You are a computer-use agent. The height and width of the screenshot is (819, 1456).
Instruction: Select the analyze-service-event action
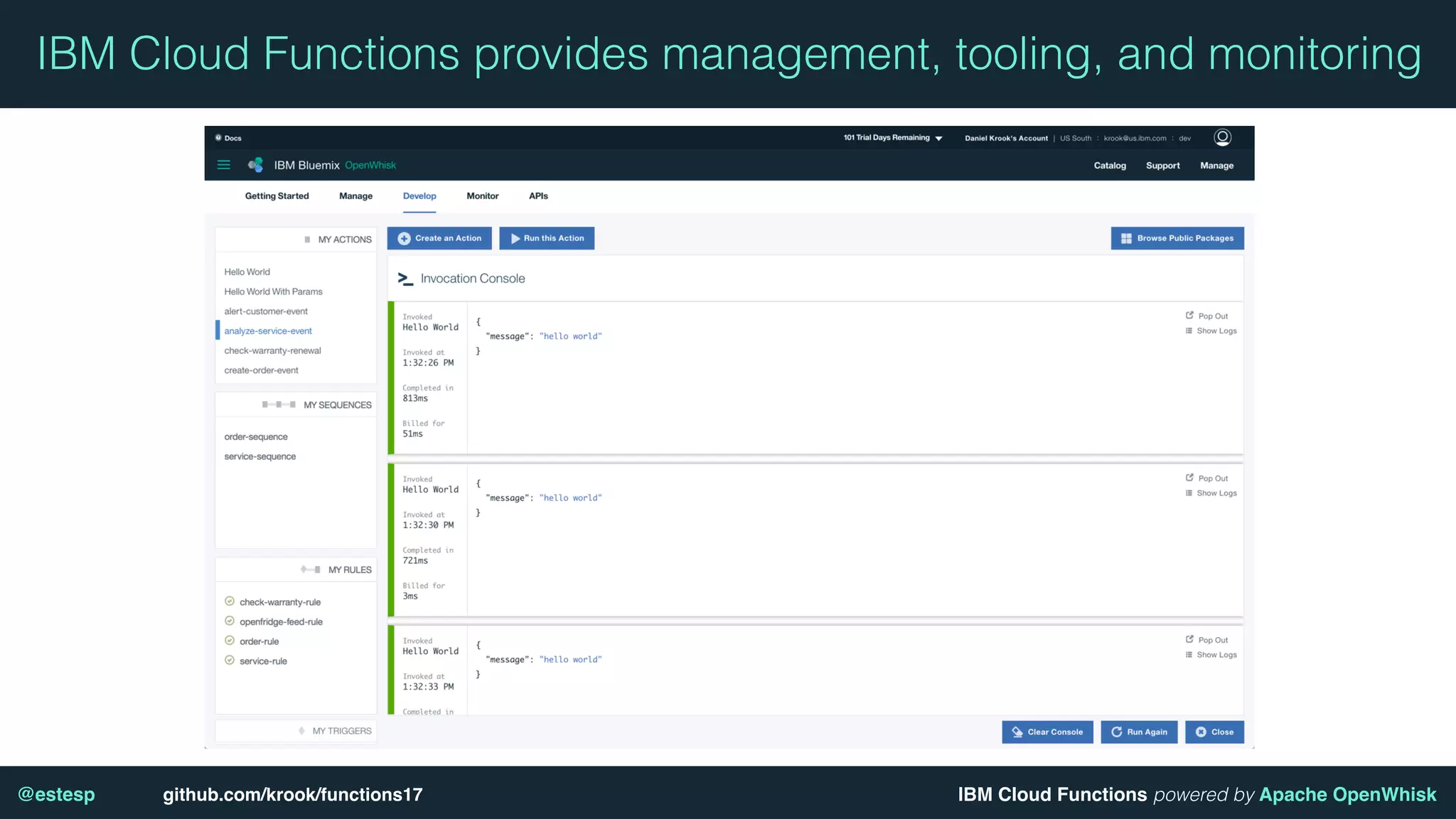pyautogui.click(x=268, y=331)
